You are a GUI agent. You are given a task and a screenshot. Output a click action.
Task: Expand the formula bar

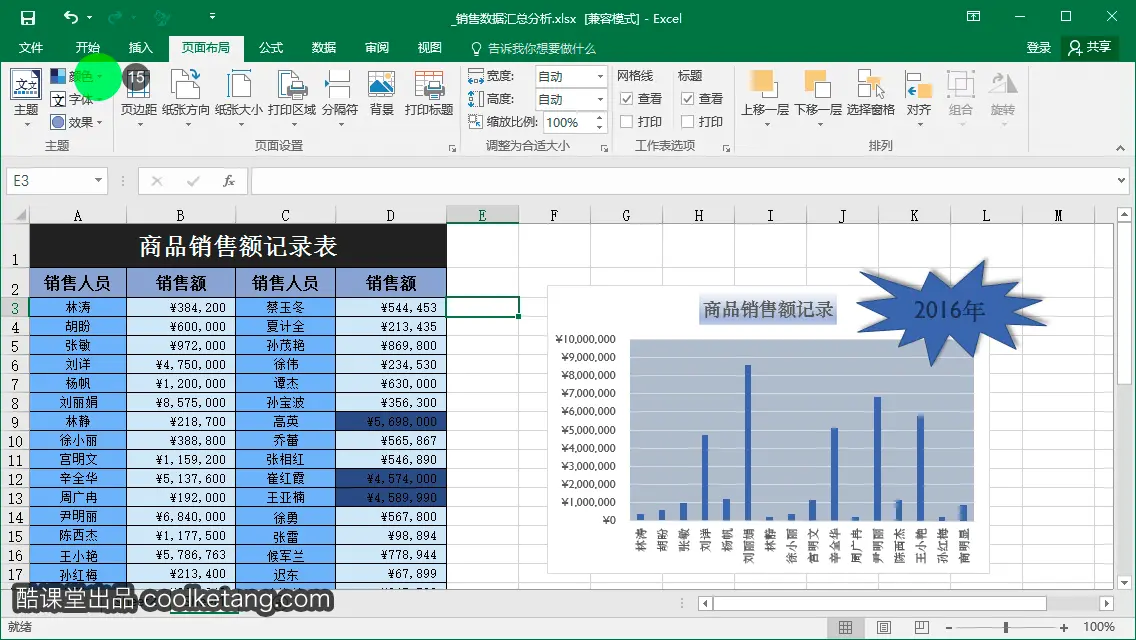tap(1121, 180)
